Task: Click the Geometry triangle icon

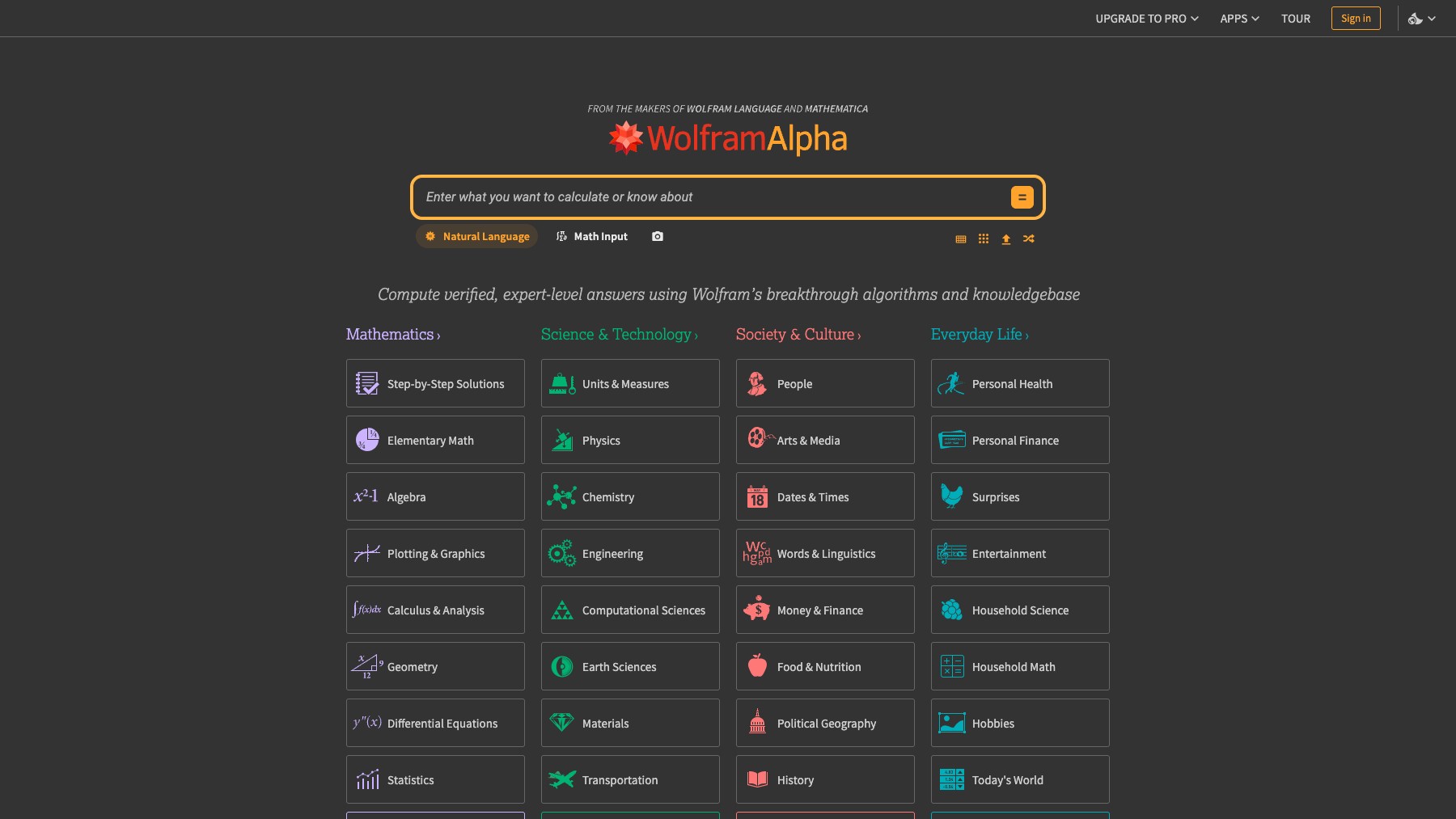Action: [x=366, y=666]
